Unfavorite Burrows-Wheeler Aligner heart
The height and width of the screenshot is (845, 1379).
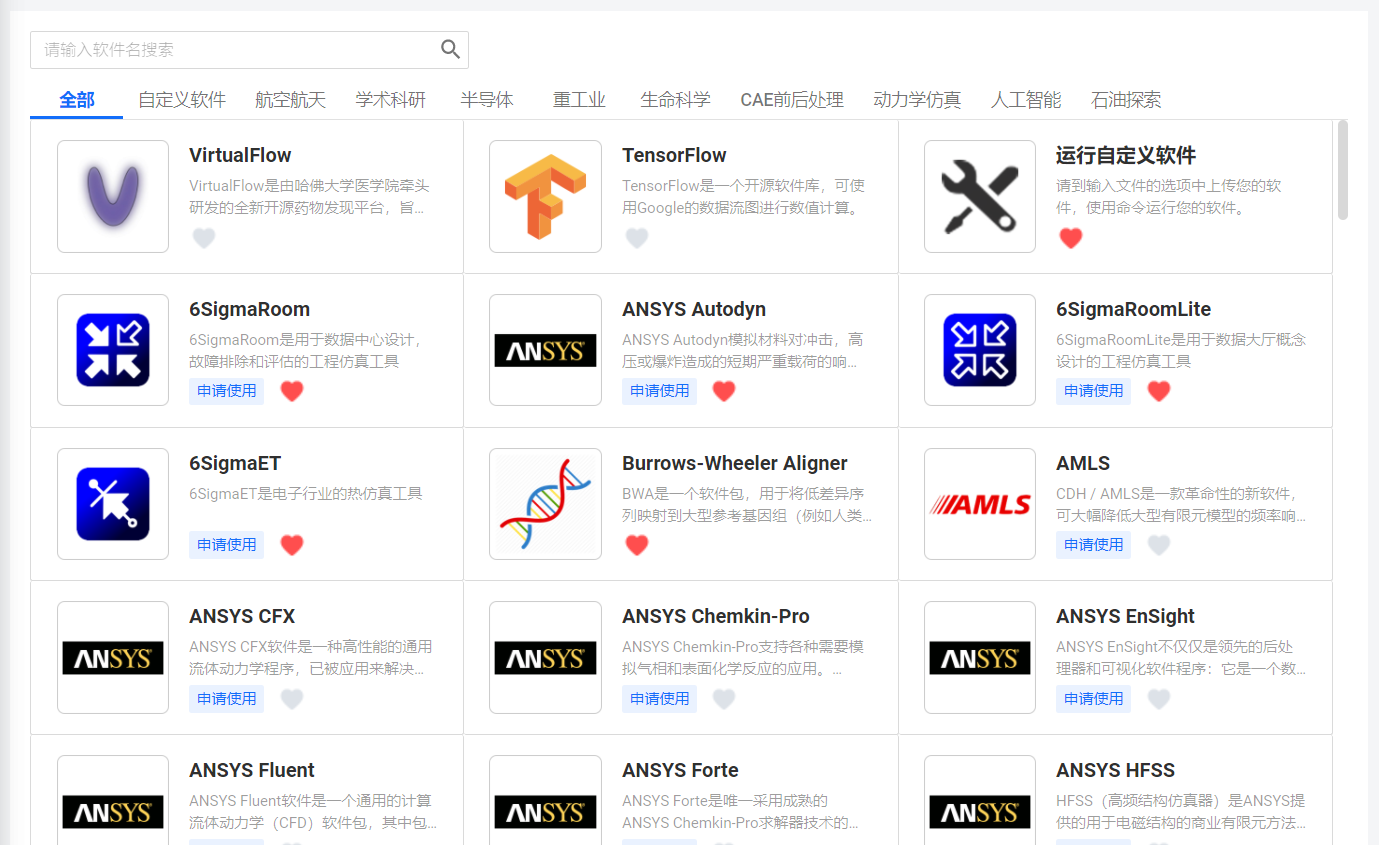point(637,545)
